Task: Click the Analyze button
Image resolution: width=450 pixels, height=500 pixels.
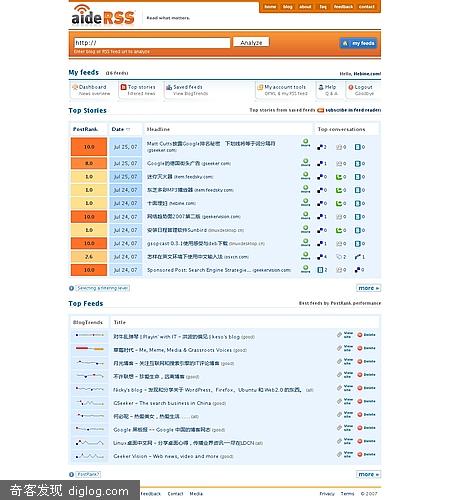Action: [x=251, y=42]
